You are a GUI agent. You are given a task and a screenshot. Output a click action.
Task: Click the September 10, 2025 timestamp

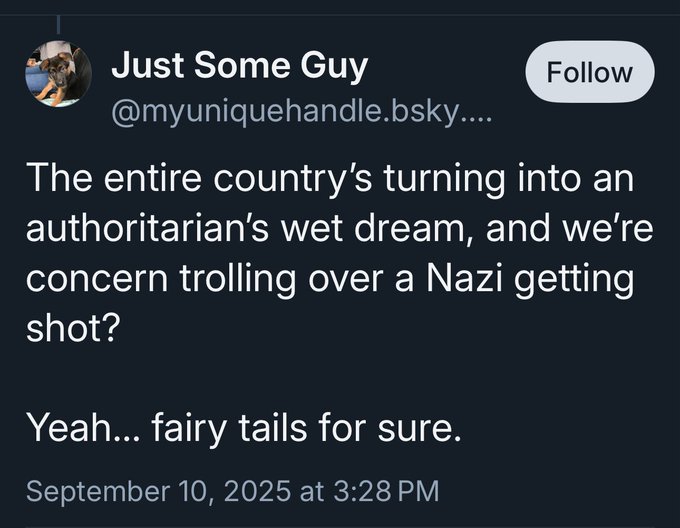pos(231,491)
